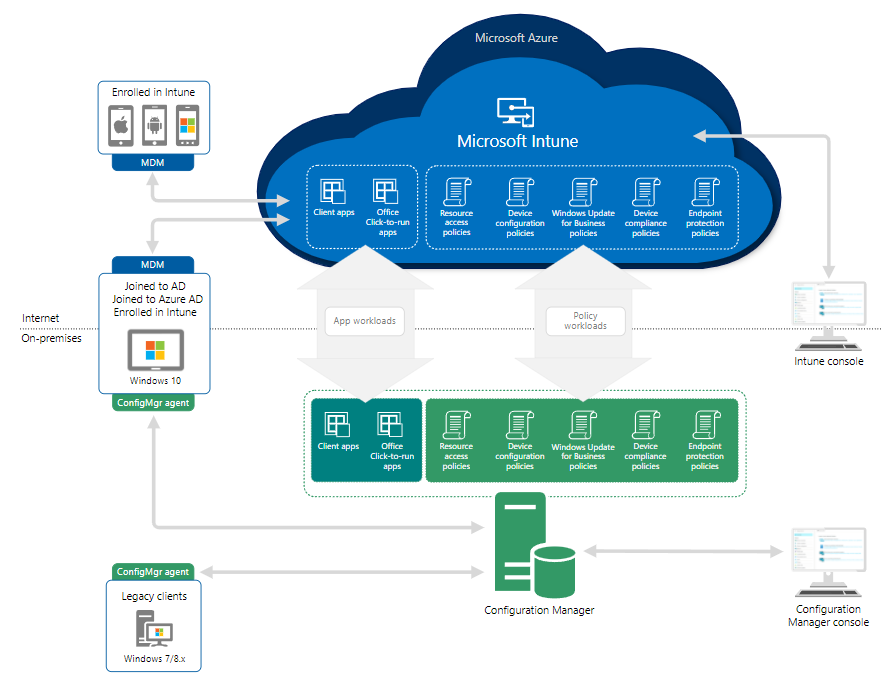Click the ConfigMgr agent tag above Legacy clients

coord(153,572)
